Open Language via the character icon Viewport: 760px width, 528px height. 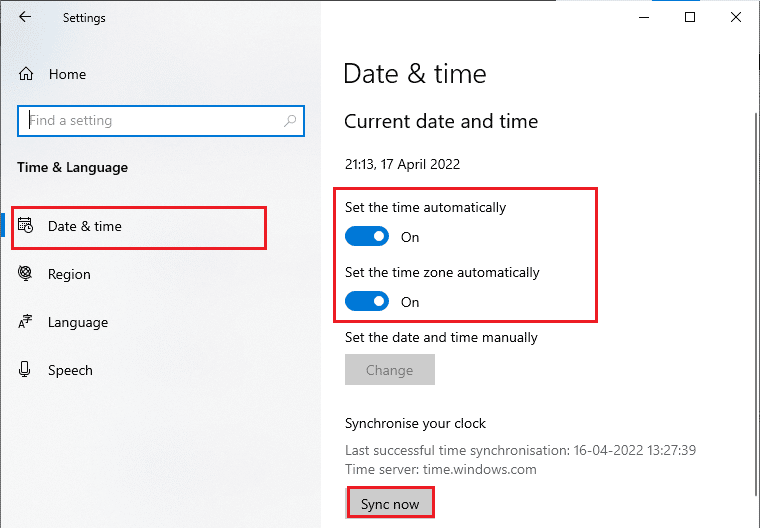[25, 321]
